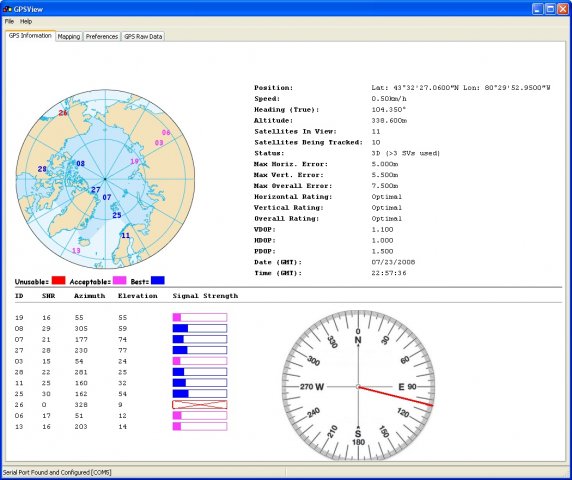Click signal strength bar for satellite ID 25
The height and width of the screenshot is (480, 572).
click(x=200, y=394)
